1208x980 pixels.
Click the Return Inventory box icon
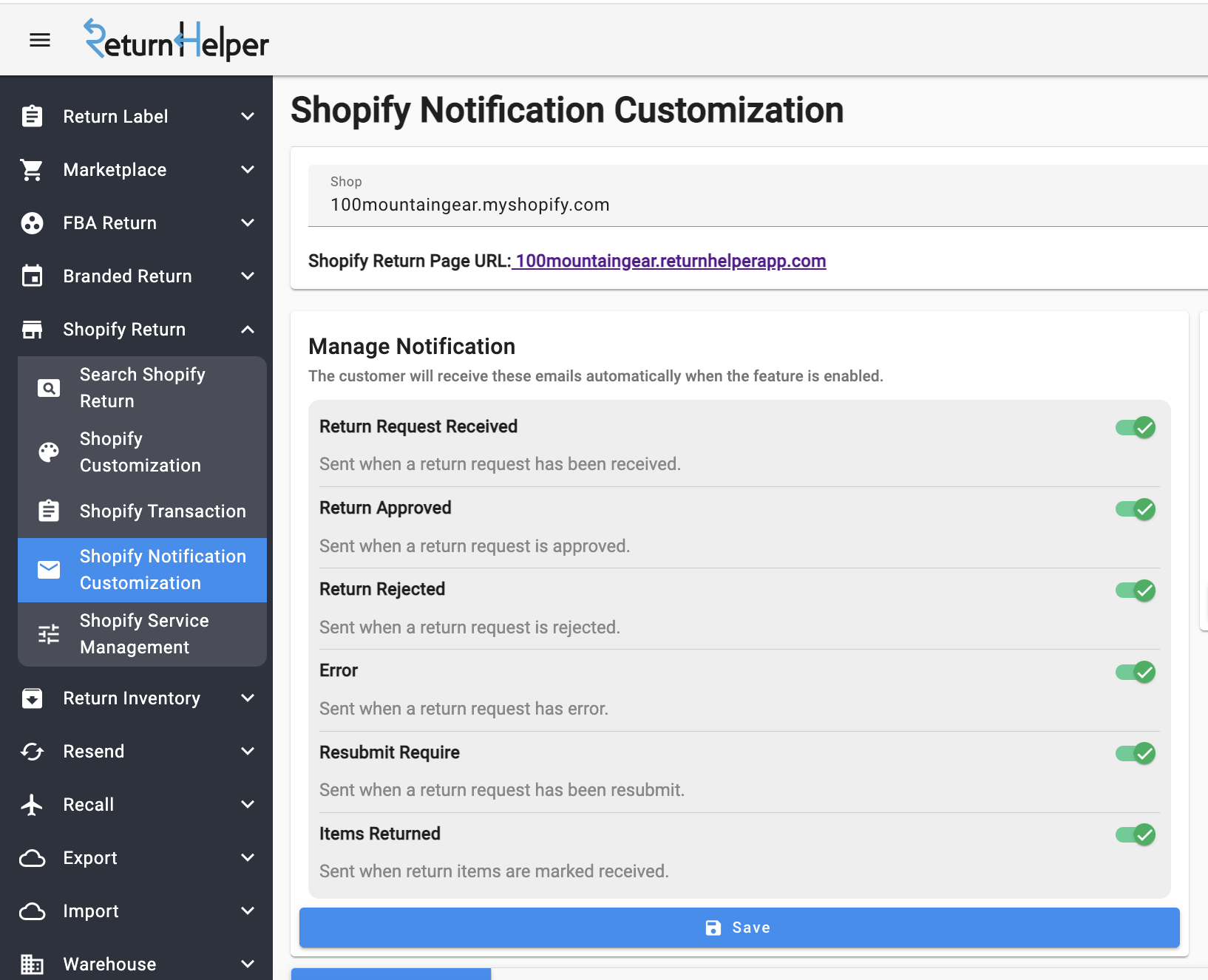[33, 698]
